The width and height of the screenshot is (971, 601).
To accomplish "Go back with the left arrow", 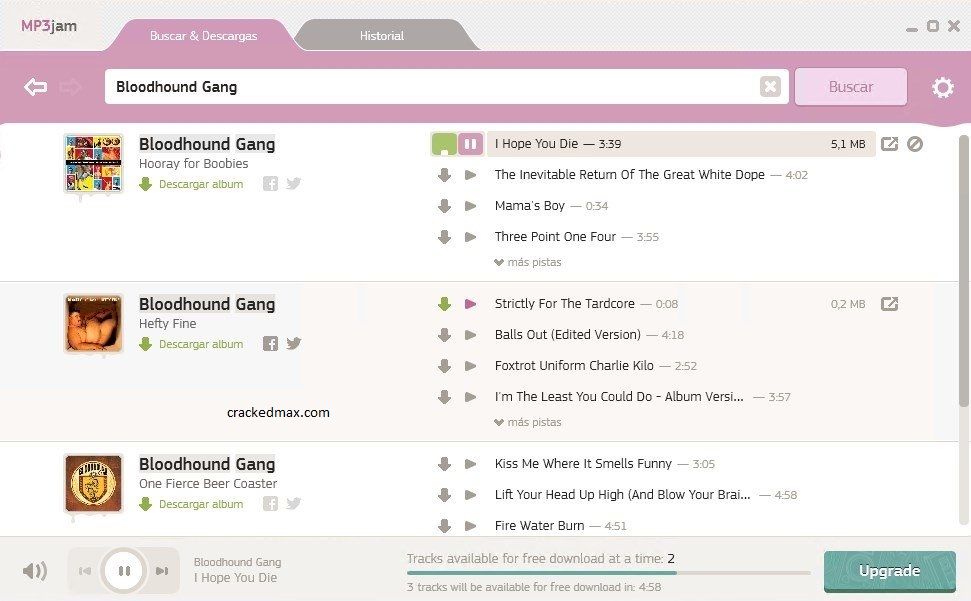I will 35,87.
